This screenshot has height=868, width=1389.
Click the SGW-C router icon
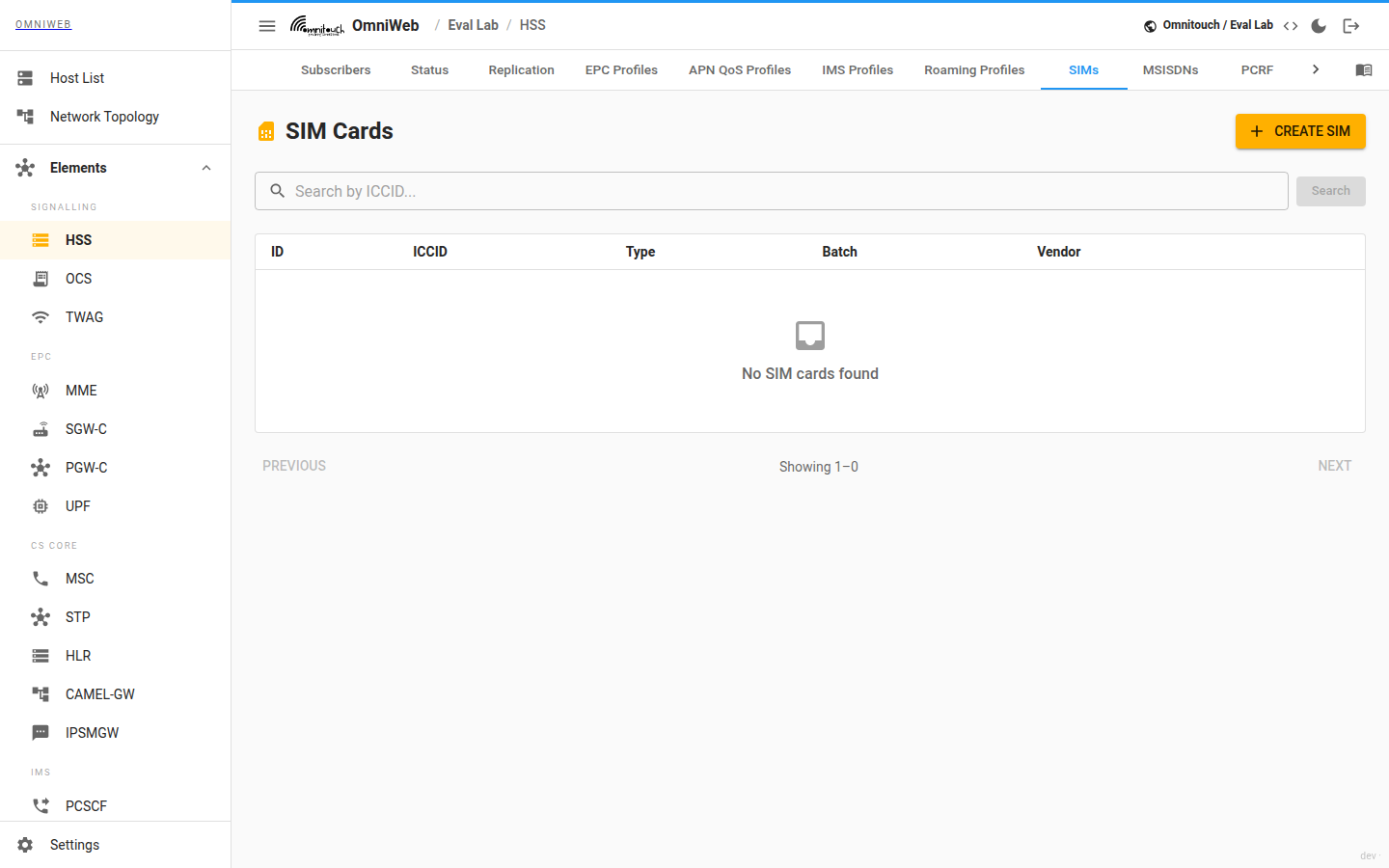(41, 429)
